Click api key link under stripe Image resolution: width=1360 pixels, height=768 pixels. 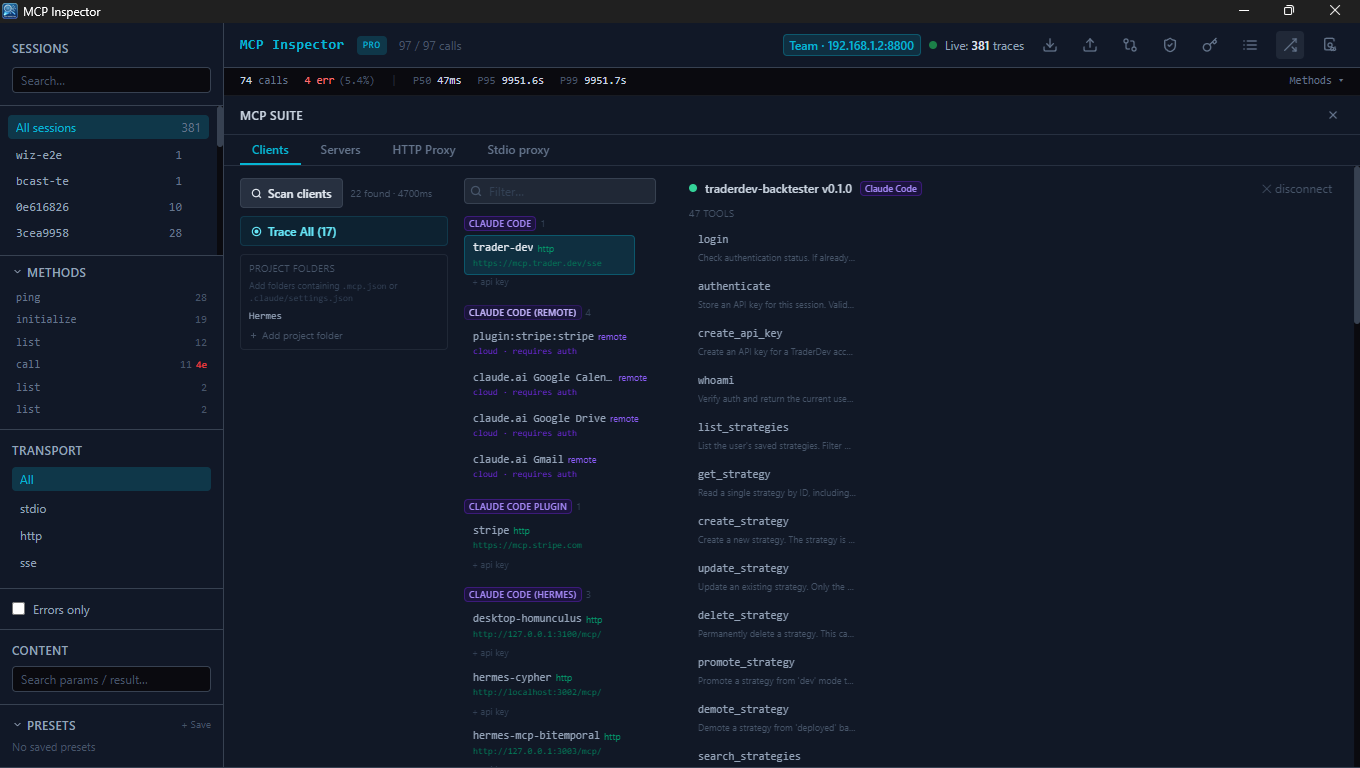pos(491,565)
